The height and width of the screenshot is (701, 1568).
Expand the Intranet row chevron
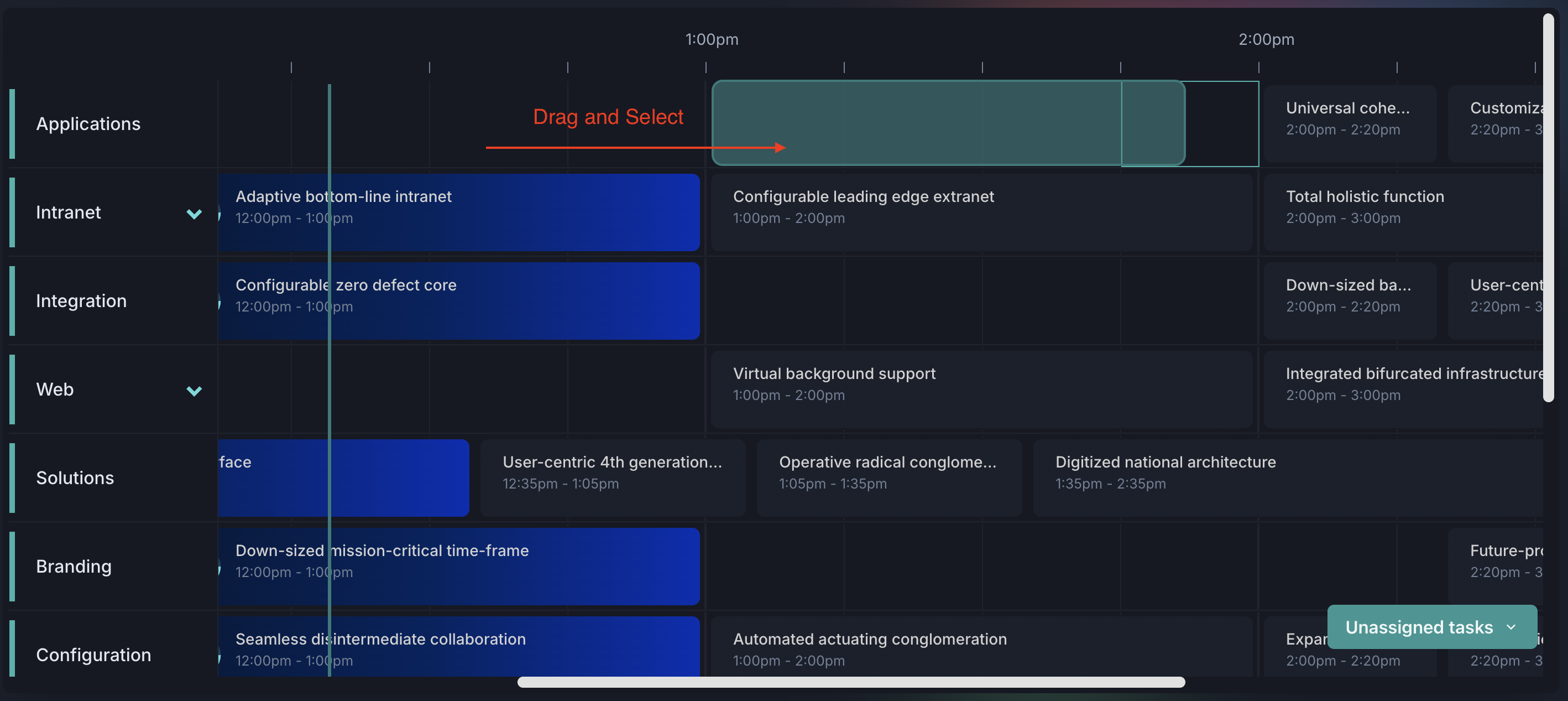[194, 213]
